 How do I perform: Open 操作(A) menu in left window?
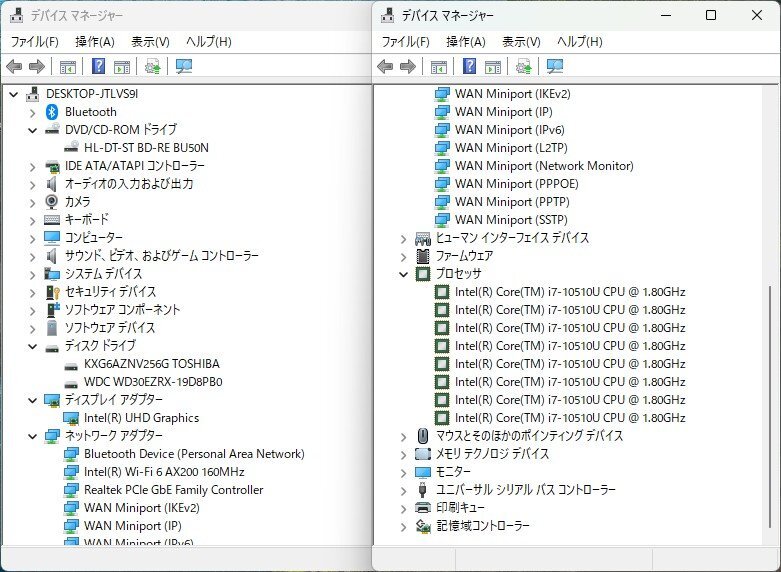click(95, 42)
